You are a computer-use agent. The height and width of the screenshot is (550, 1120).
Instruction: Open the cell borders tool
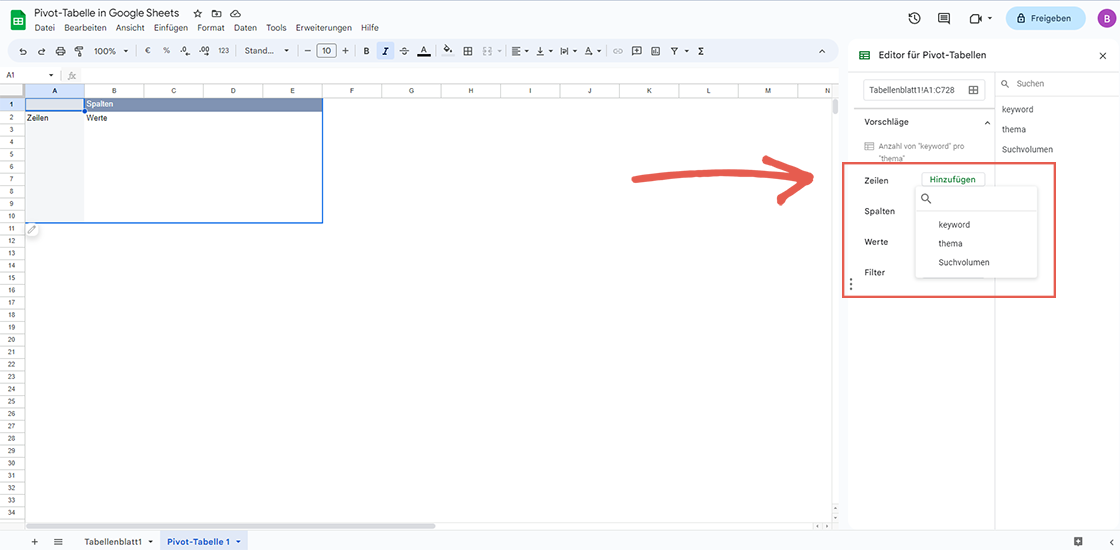pyautogui.click(x=468, y=51)
